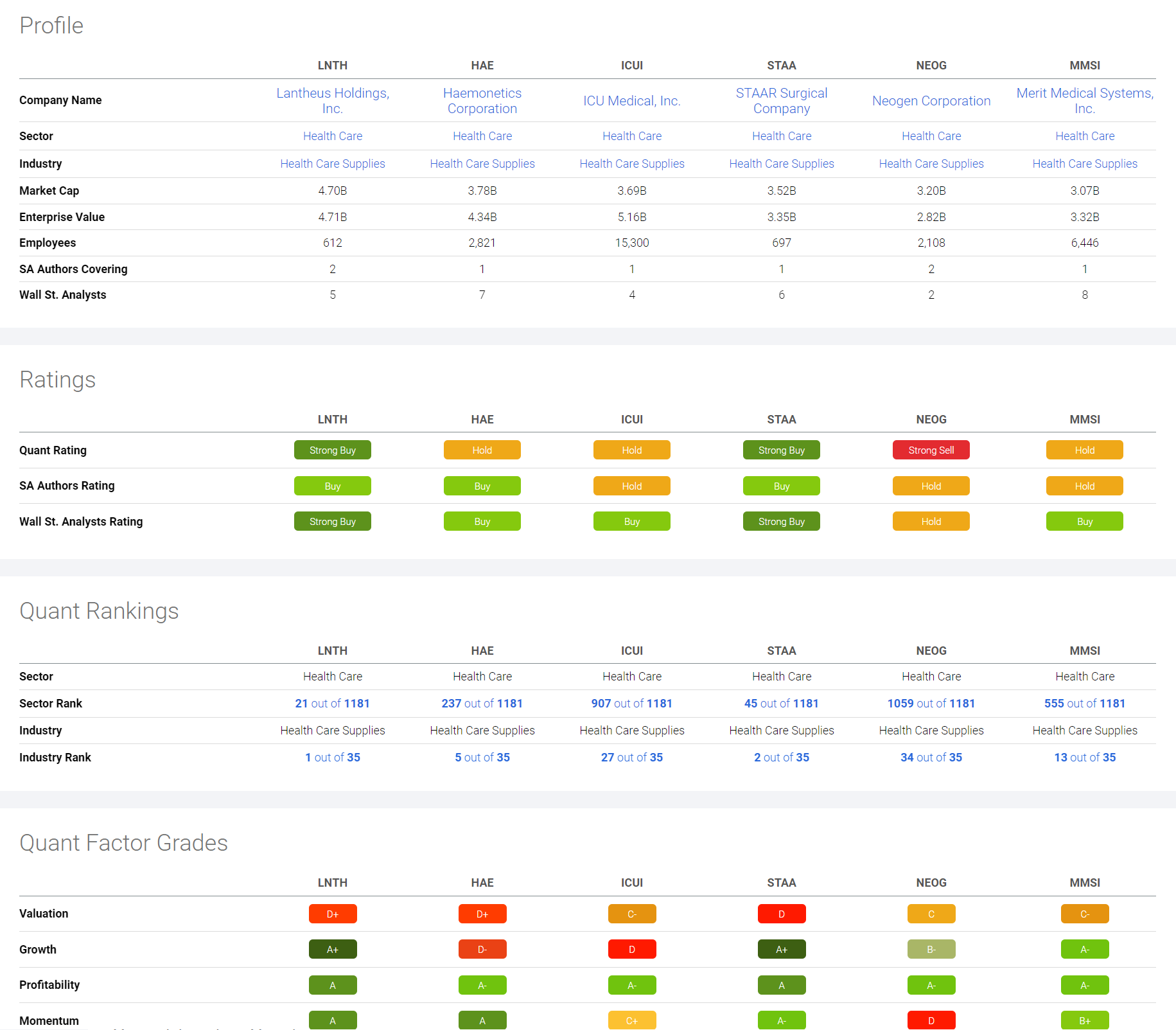Open STAAR Surgical Company link

click(782, 101)
